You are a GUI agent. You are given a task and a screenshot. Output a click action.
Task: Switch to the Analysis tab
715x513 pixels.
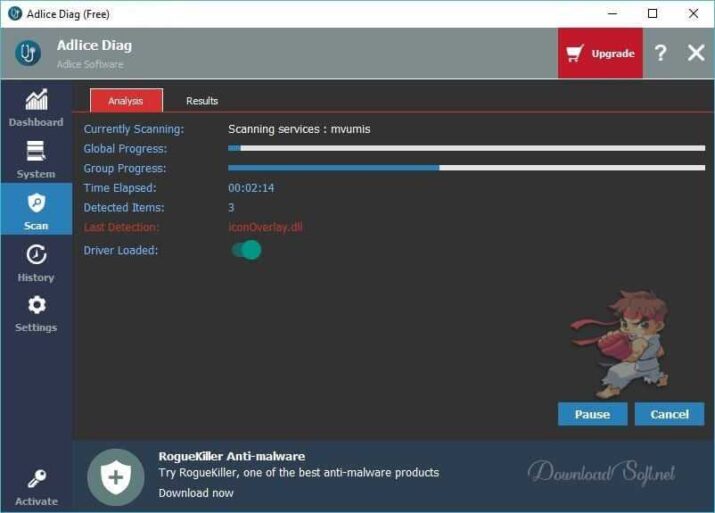126,100
